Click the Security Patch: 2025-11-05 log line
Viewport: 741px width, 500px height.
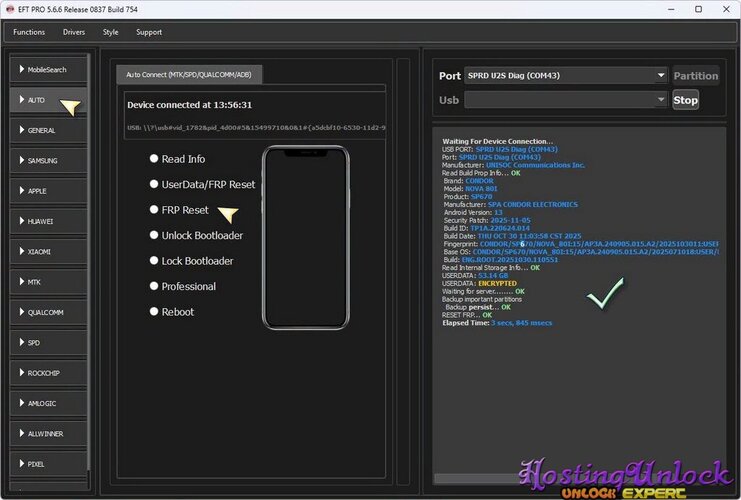point(487,220)
